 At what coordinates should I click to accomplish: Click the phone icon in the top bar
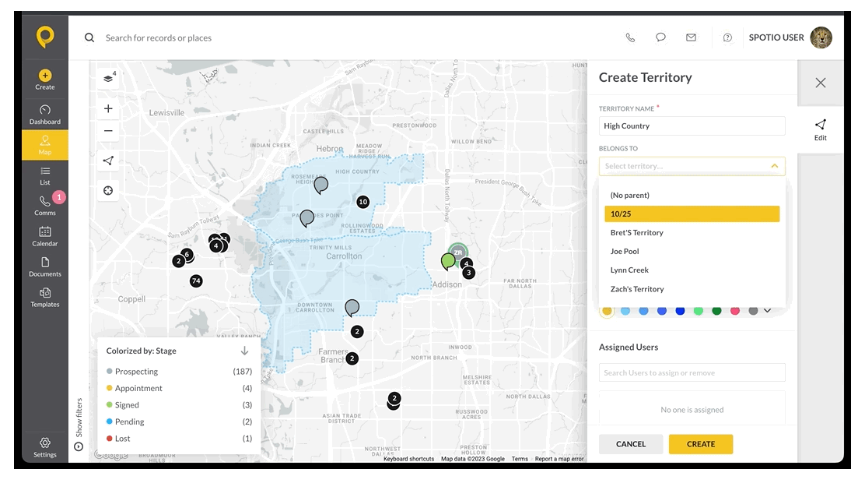coord(630,38)
